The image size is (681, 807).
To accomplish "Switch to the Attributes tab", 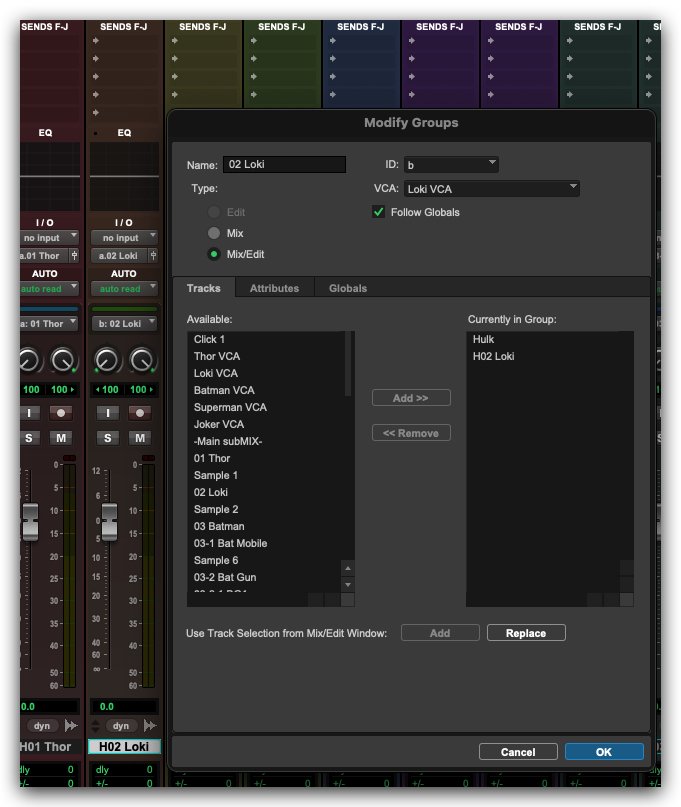I will [274, 288].
